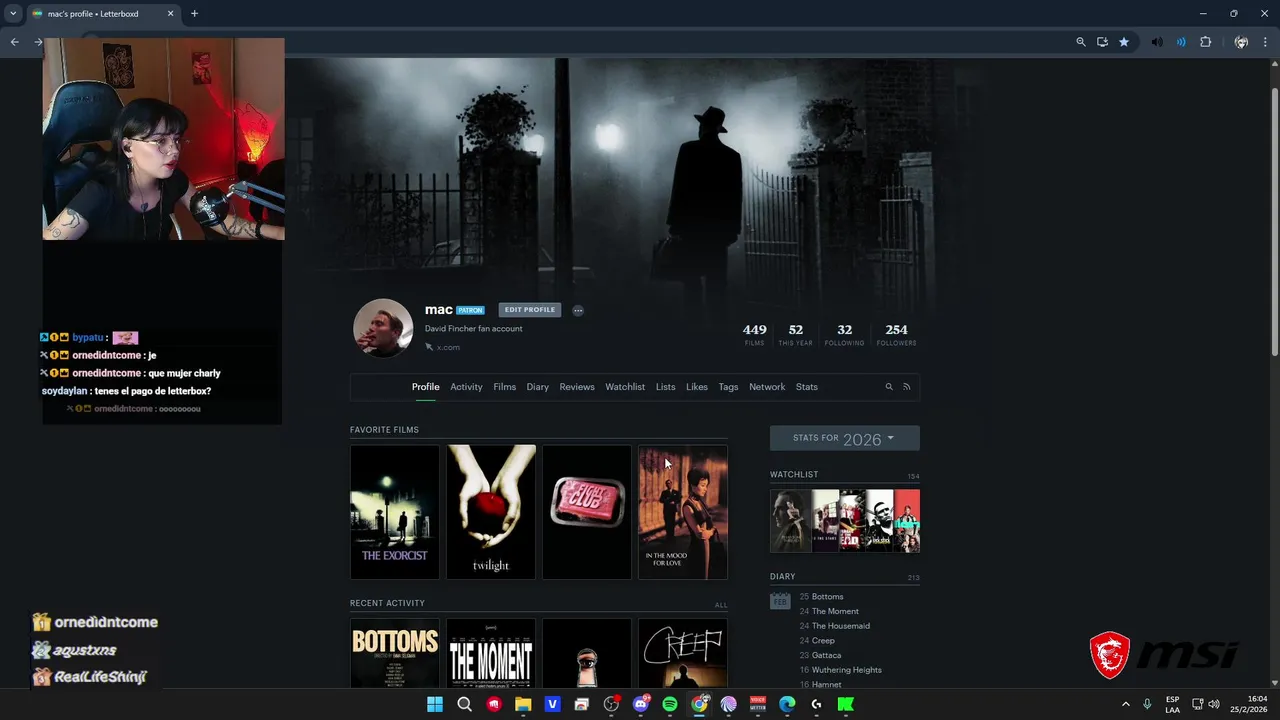View the 32 Following count
Image resolution: width=1280 pixels, height=720 pixels.
tap(845, 334)
